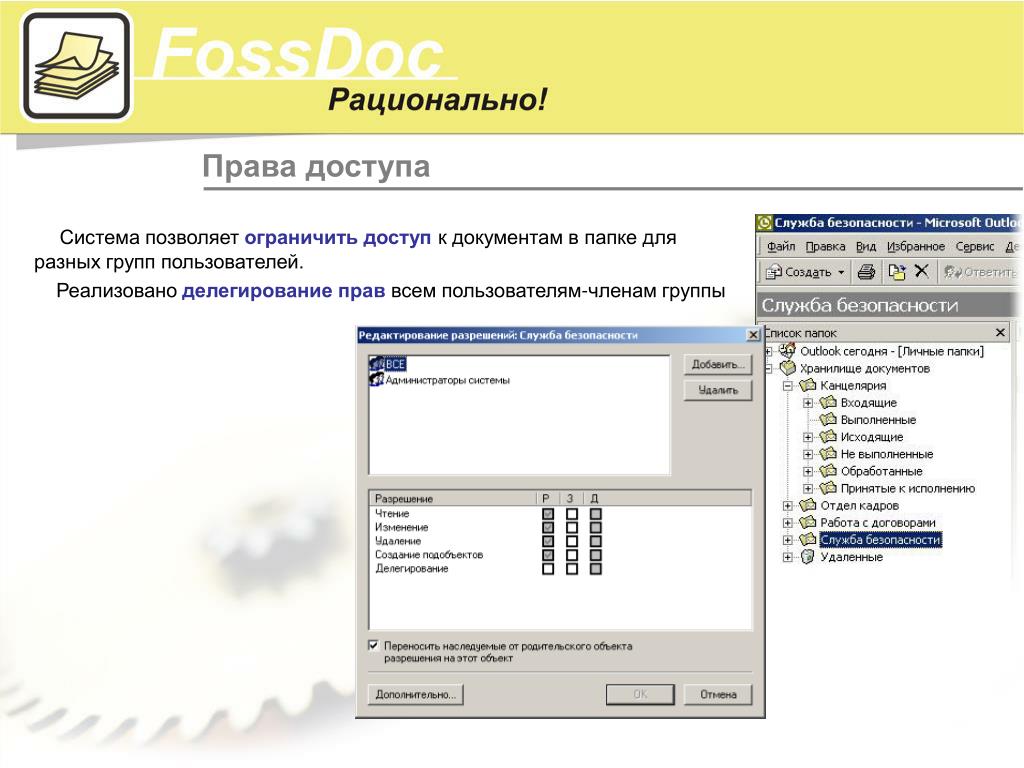The height and width of the screenshot is (768, 1024).
Task: Collapse Хранилище документов tree node
Action: tap(769, 368)
